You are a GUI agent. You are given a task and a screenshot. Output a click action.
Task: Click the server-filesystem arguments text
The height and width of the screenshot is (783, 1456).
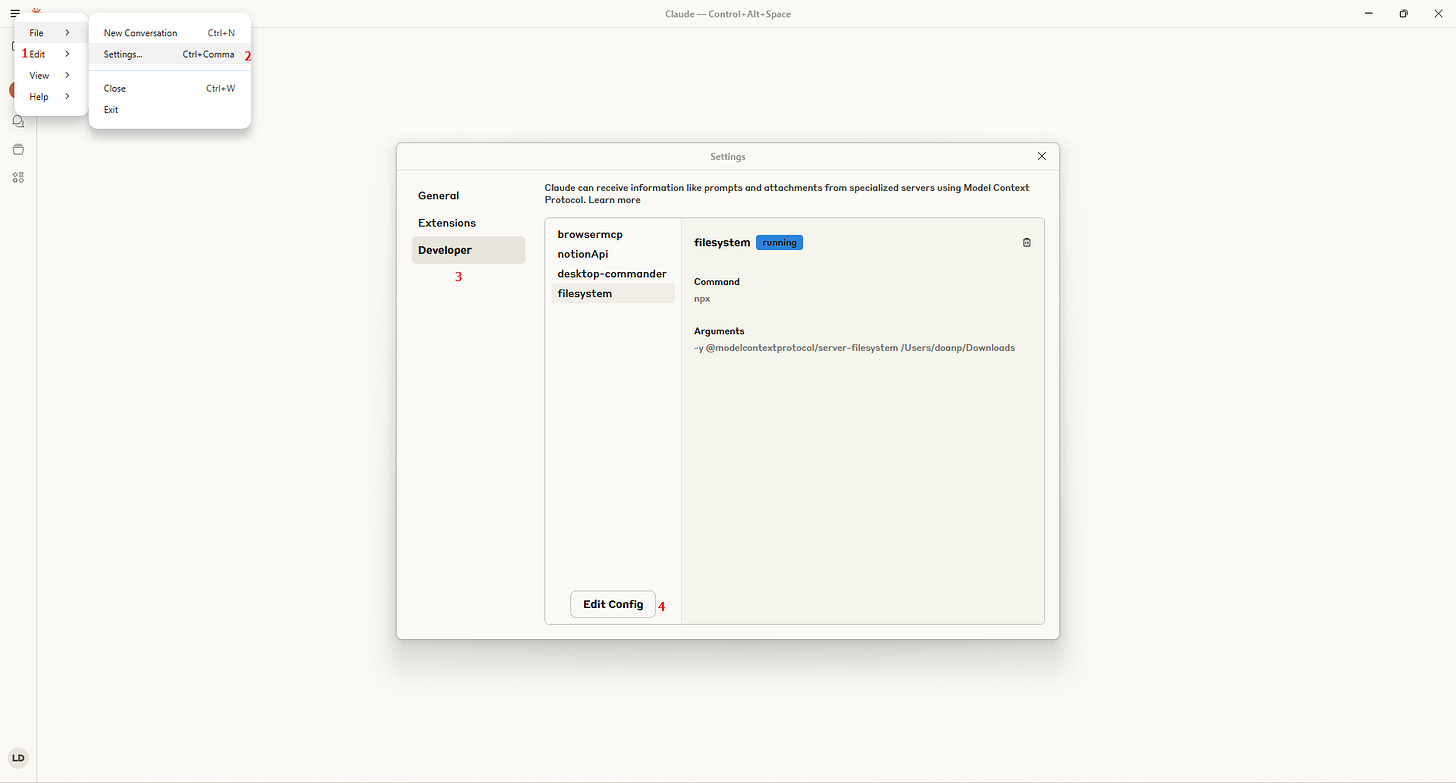[854, 348]
